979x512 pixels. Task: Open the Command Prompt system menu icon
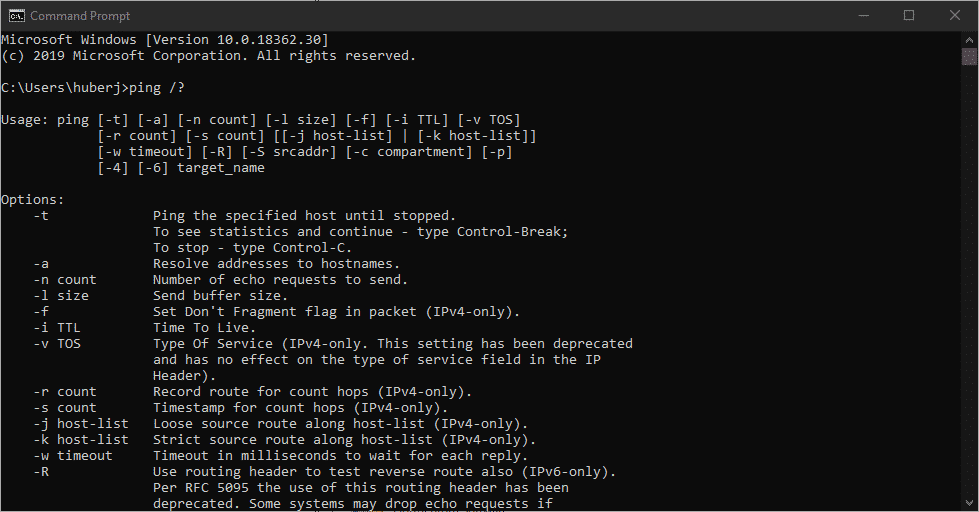[16, 16]
